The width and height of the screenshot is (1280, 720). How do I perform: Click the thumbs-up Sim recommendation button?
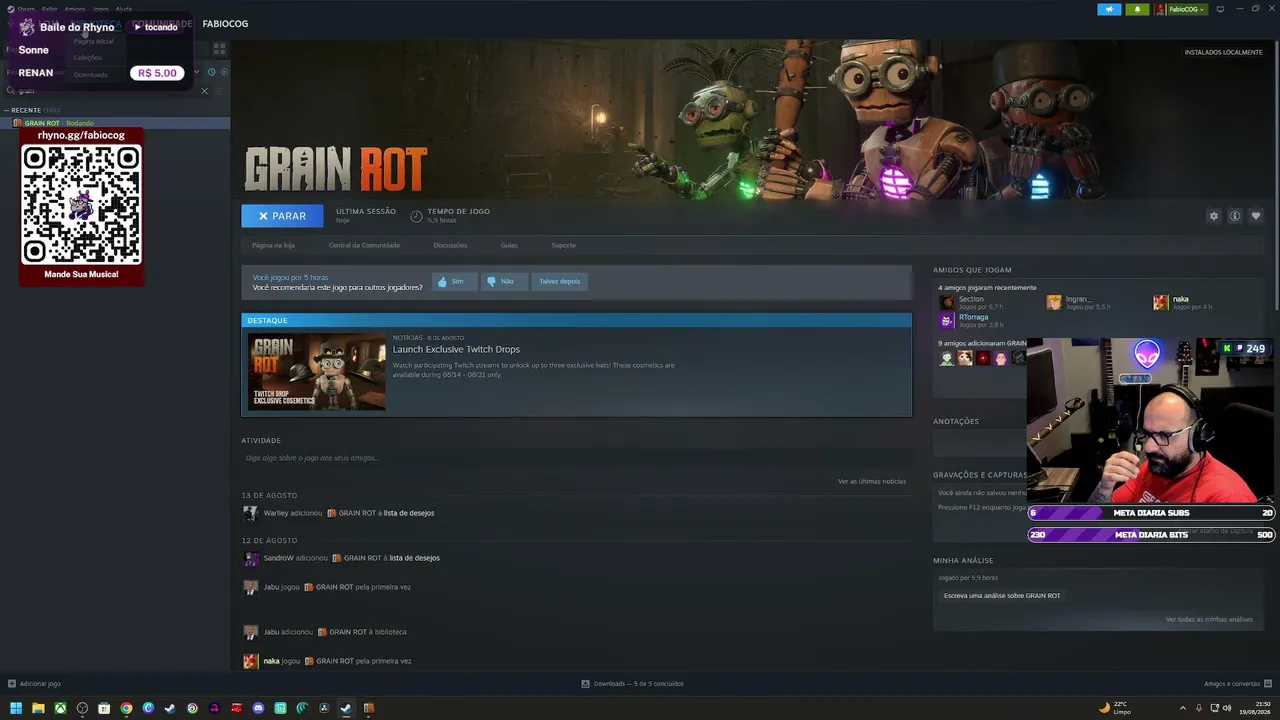tap(454, 281)
